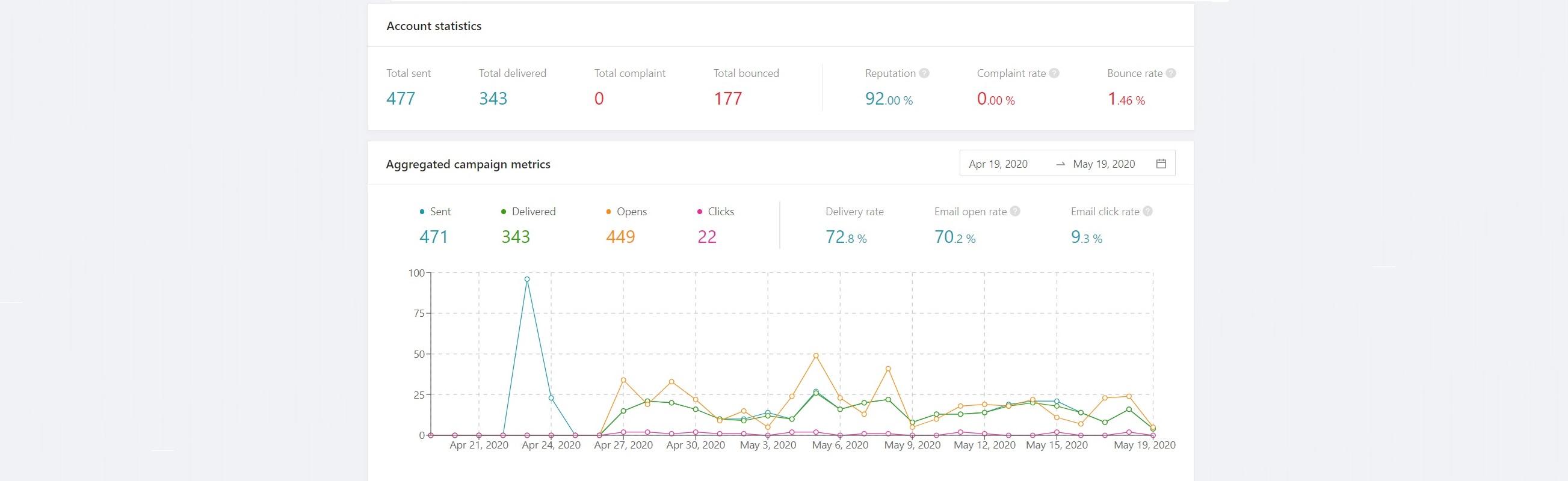Click the Bounce rate value 1.46 %
1568x481 pixels.
tap(1126, 99)
